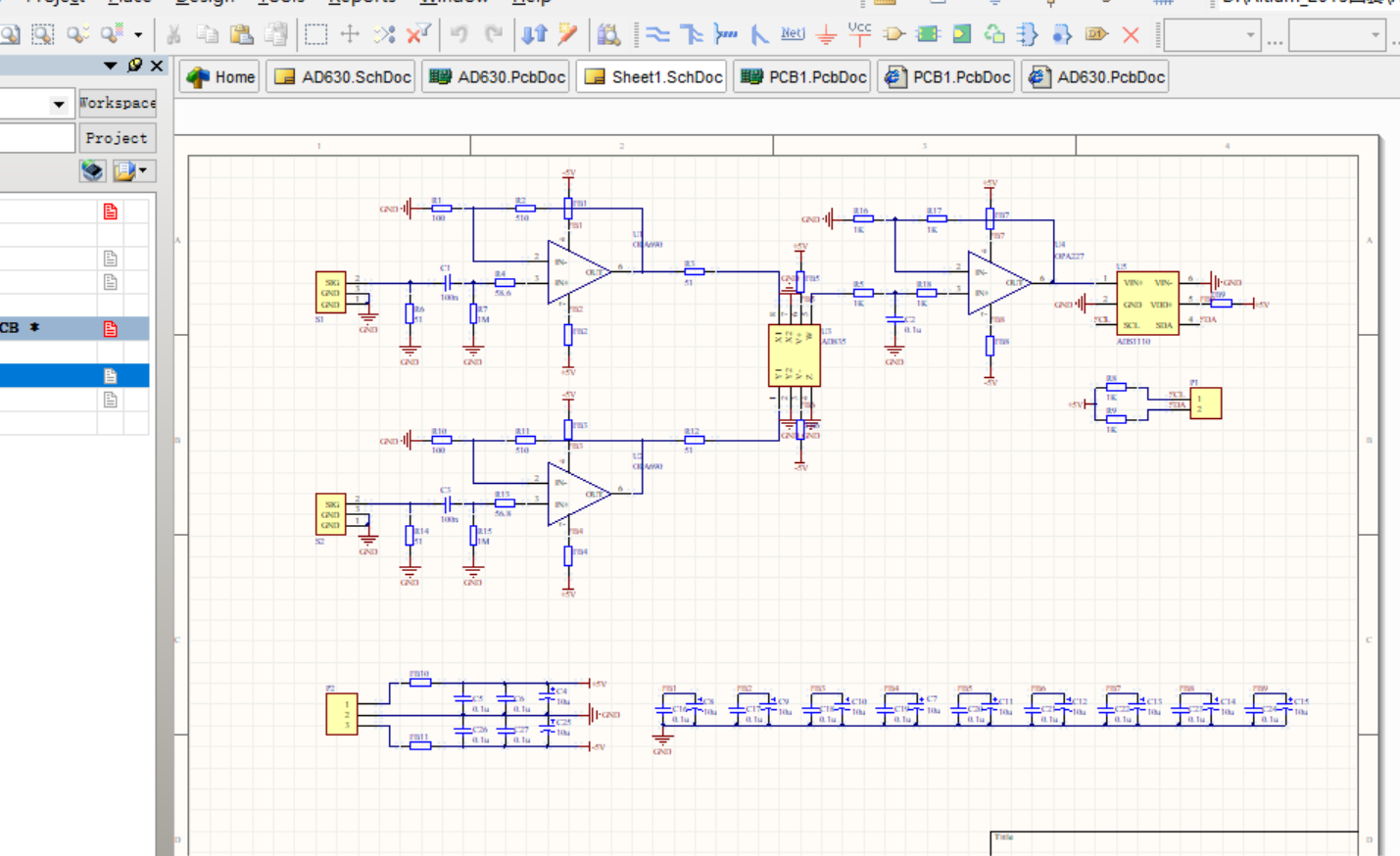Screen dimensions: 1400x856
Task: Select the Place Bus tool
Action: click(692, 35)
